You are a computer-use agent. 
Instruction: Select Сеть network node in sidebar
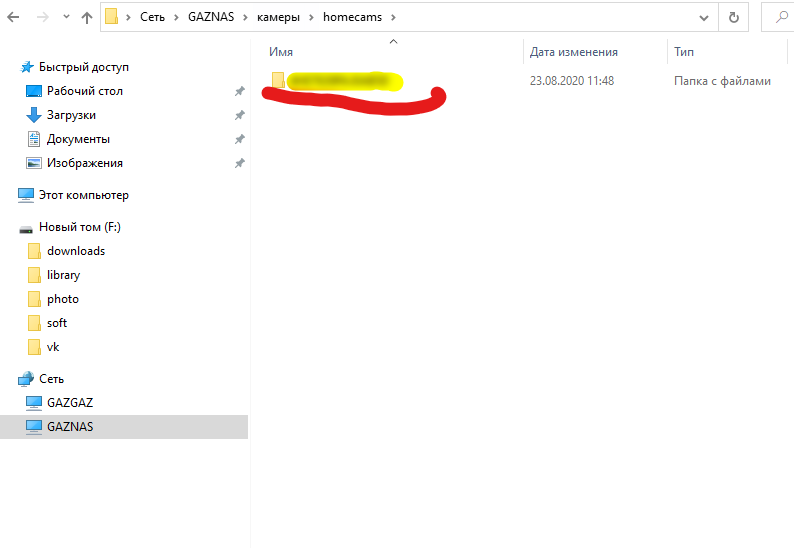[52, 379]
